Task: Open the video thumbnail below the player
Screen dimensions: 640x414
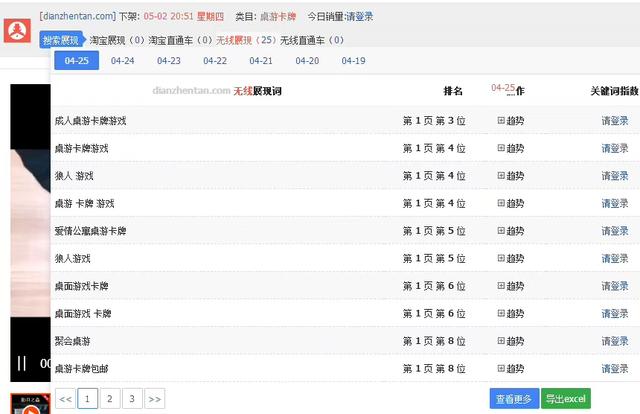Action: pyautogui.click(x=30, y=404)
